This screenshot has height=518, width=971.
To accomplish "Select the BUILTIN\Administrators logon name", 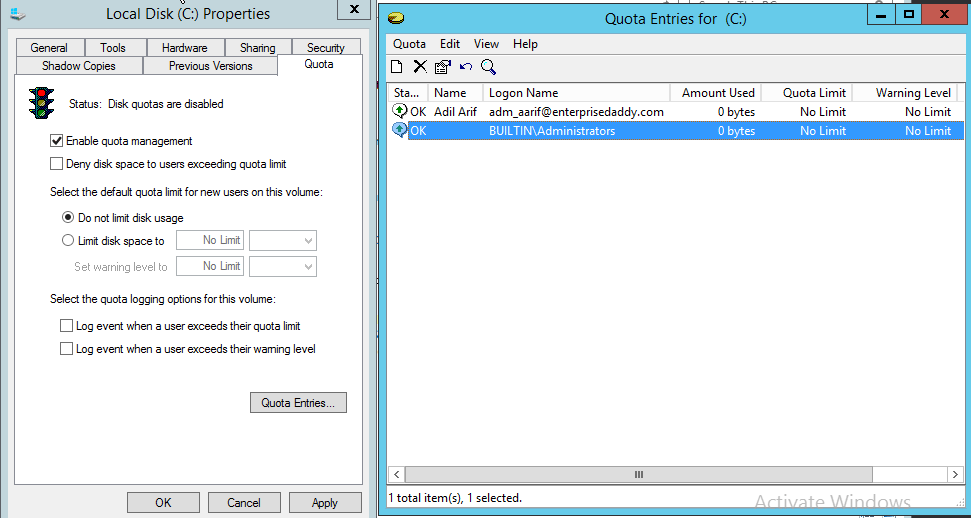I will 552,131.
